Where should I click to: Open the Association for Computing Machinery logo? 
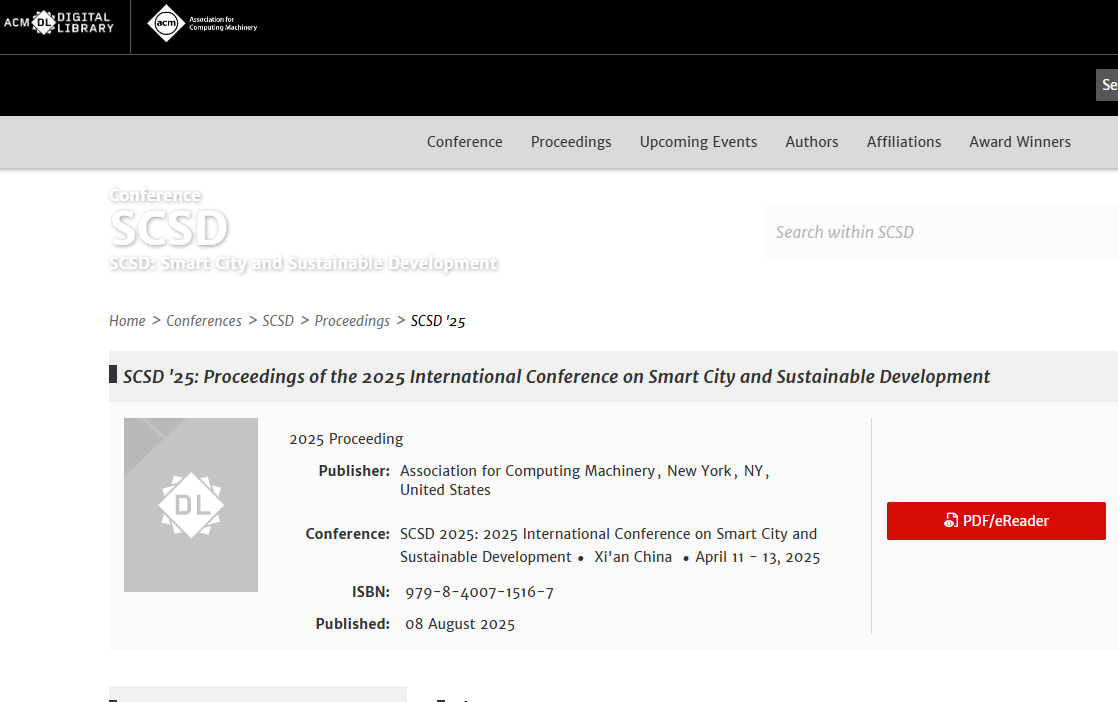point(202,24)
